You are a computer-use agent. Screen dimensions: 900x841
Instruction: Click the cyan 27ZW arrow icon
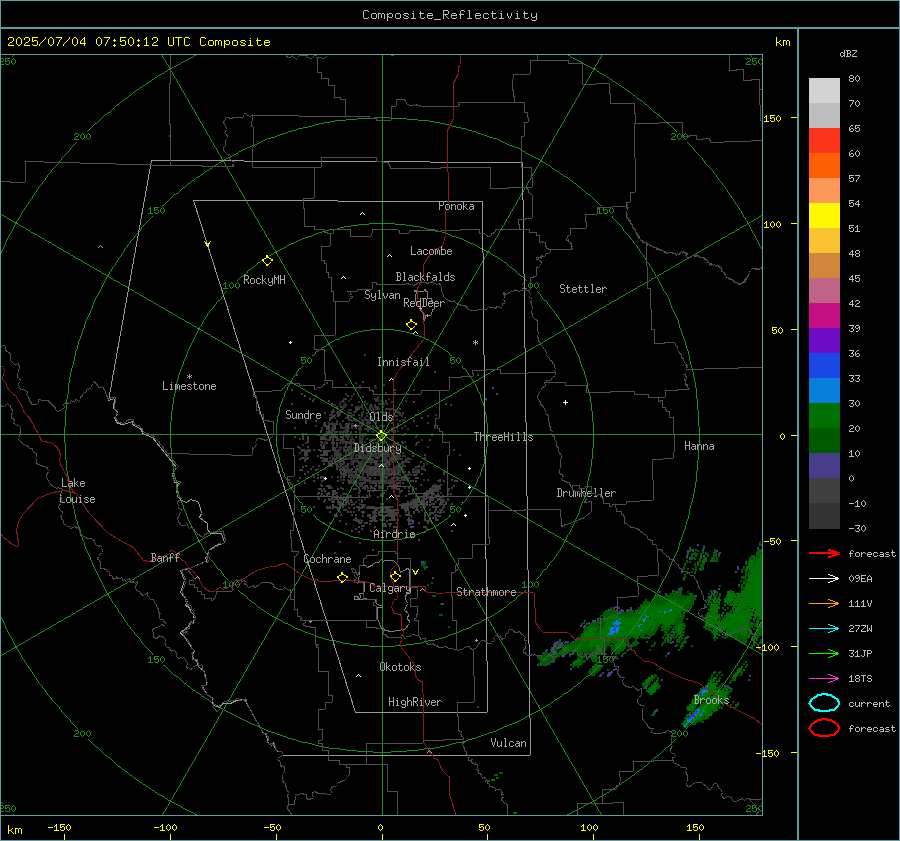pyautogui.click(x=824, y=629)
